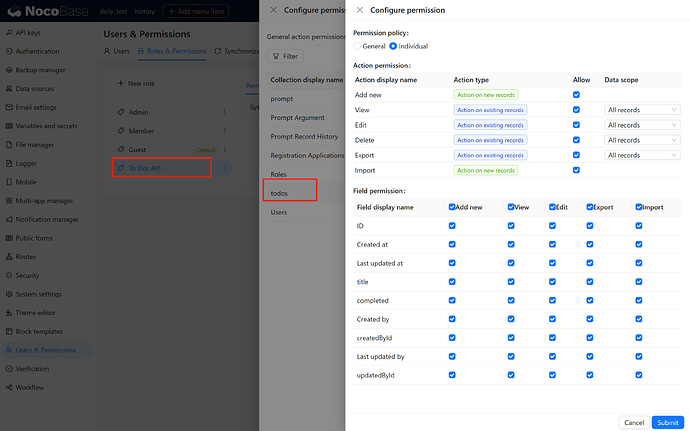Open the Delete action data scope dropdown
Screen dimensions: 690x431
pyautogui.click(x=642, y=140)
